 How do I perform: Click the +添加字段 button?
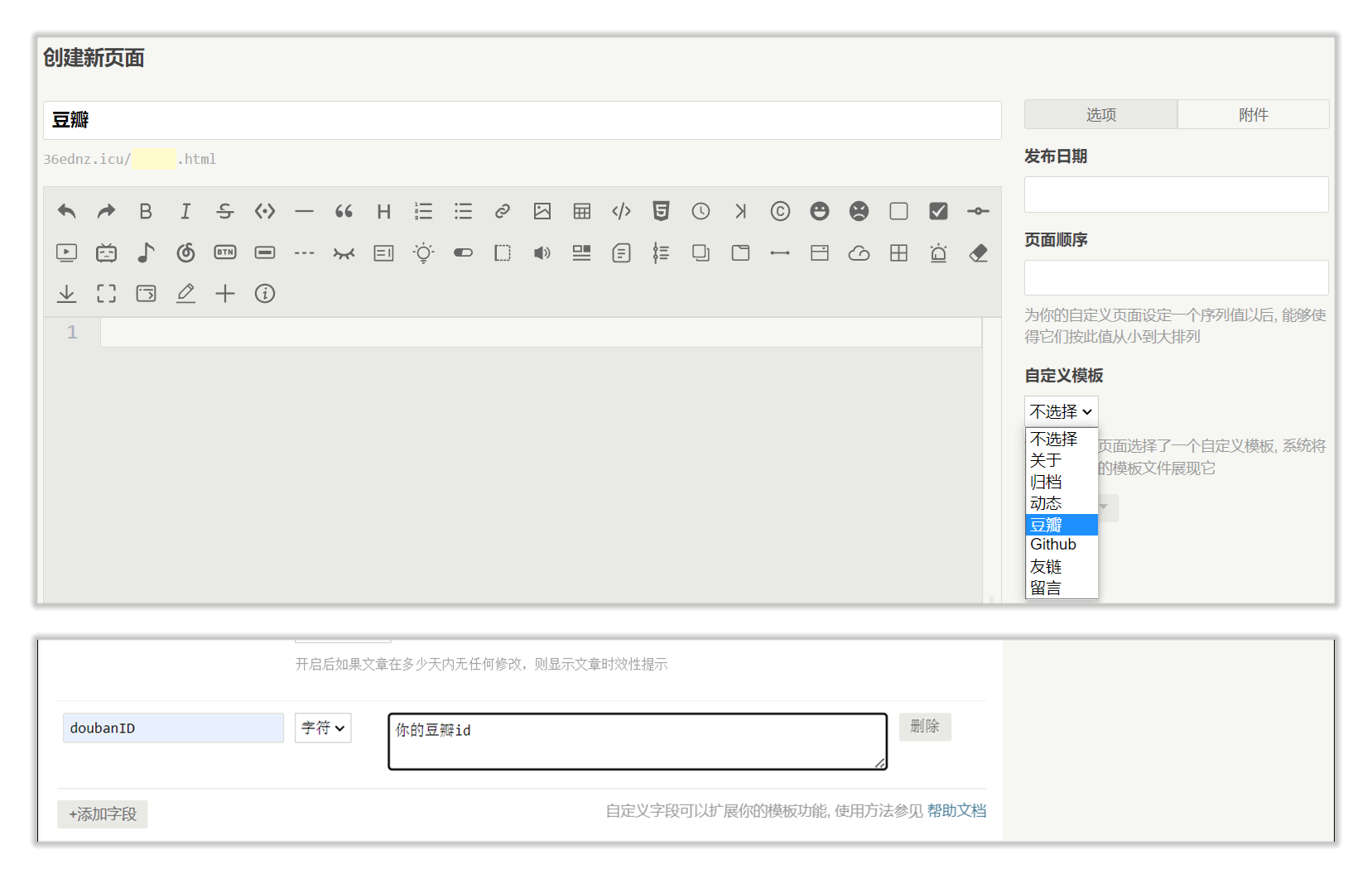pos(103,814)
